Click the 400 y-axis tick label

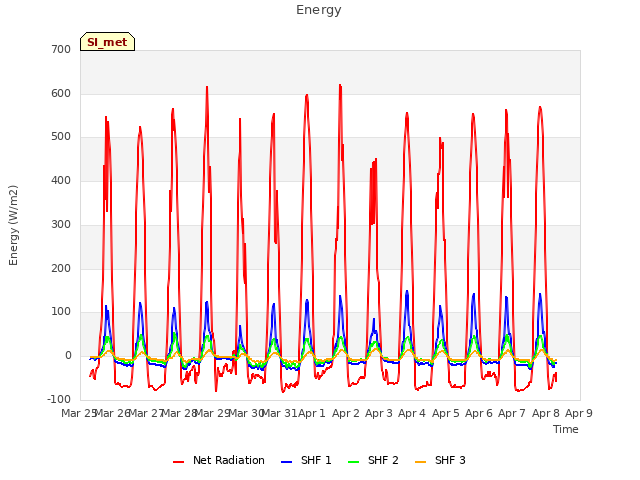click(x=61, y=180)
